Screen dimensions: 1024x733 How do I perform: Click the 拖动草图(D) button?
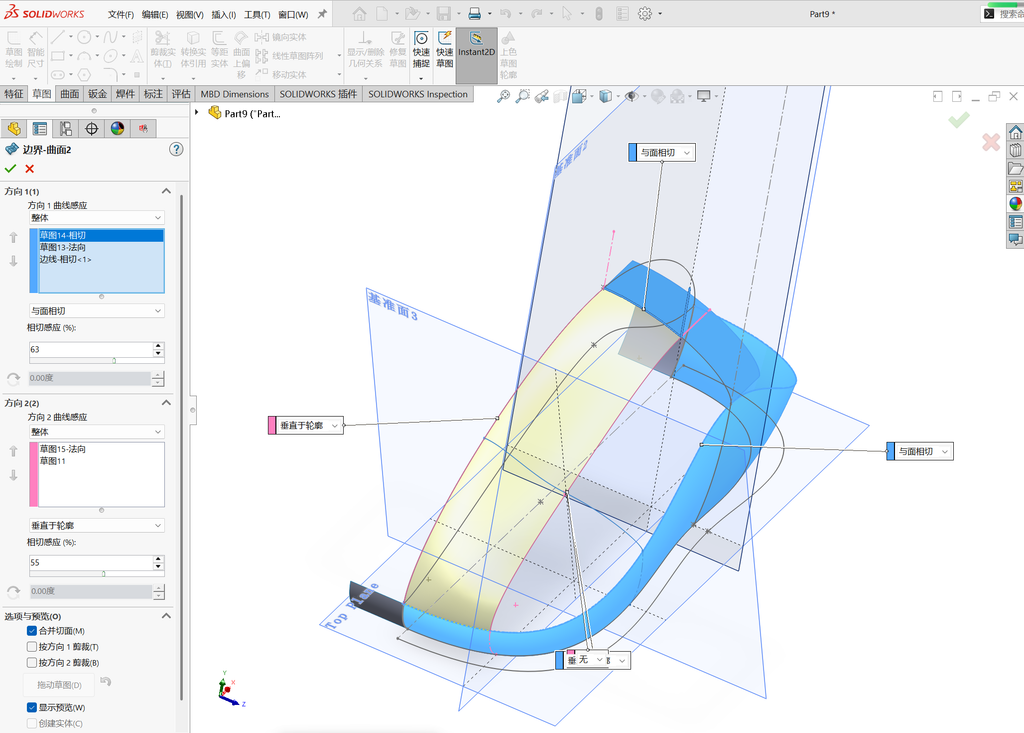coord(59,685)
